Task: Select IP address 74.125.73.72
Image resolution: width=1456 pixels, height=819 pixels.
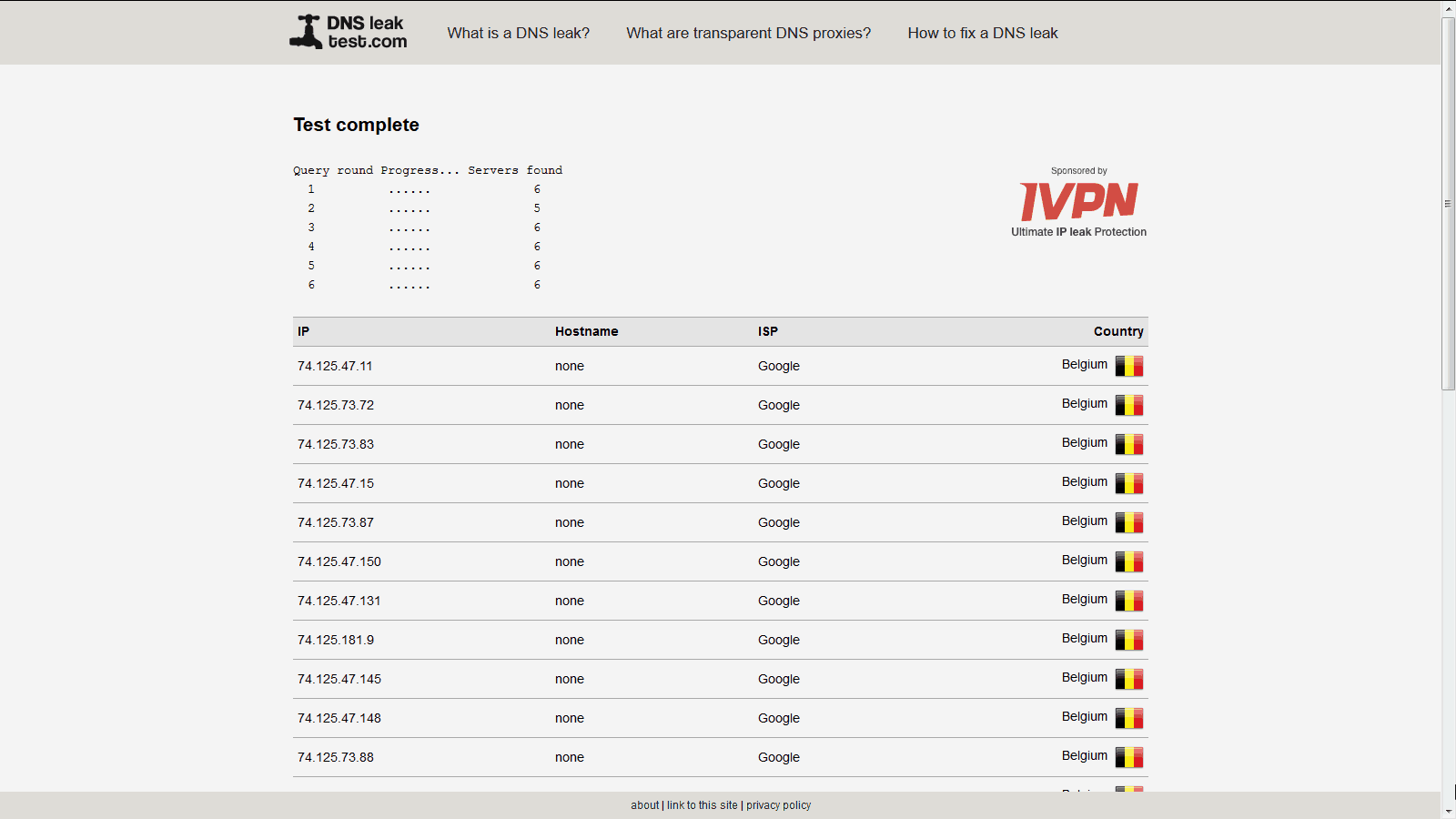Action: (336, 405)
